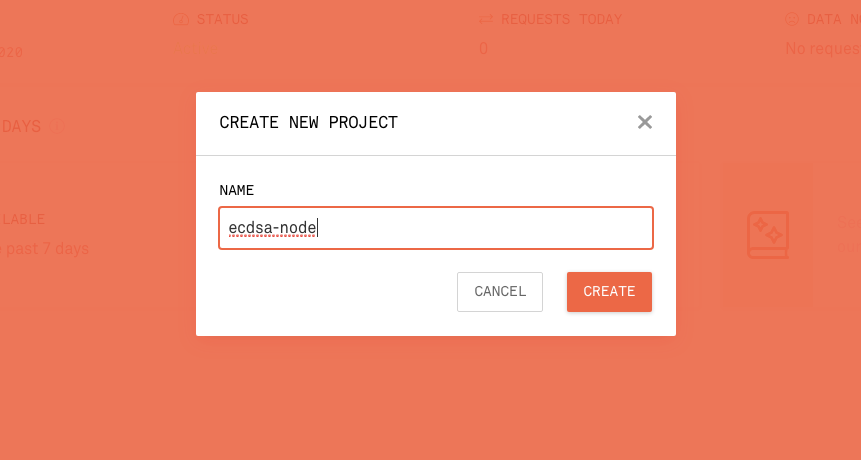
Task: Click the arrows icon beside REQUESTS TODAY
Action: [485, 20]
